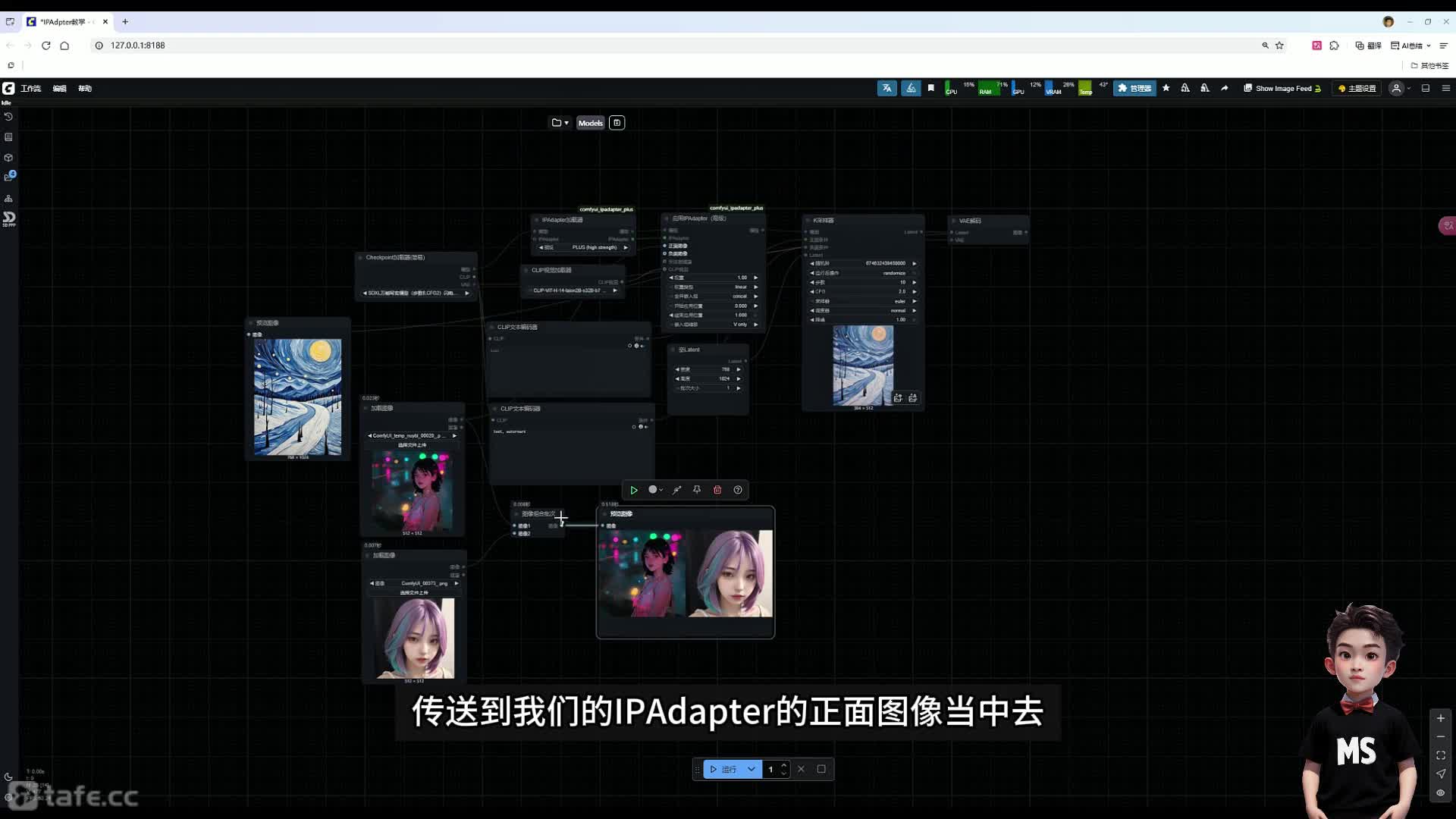Toggle the bottom panel layout icon

[x=1426, y=89]
